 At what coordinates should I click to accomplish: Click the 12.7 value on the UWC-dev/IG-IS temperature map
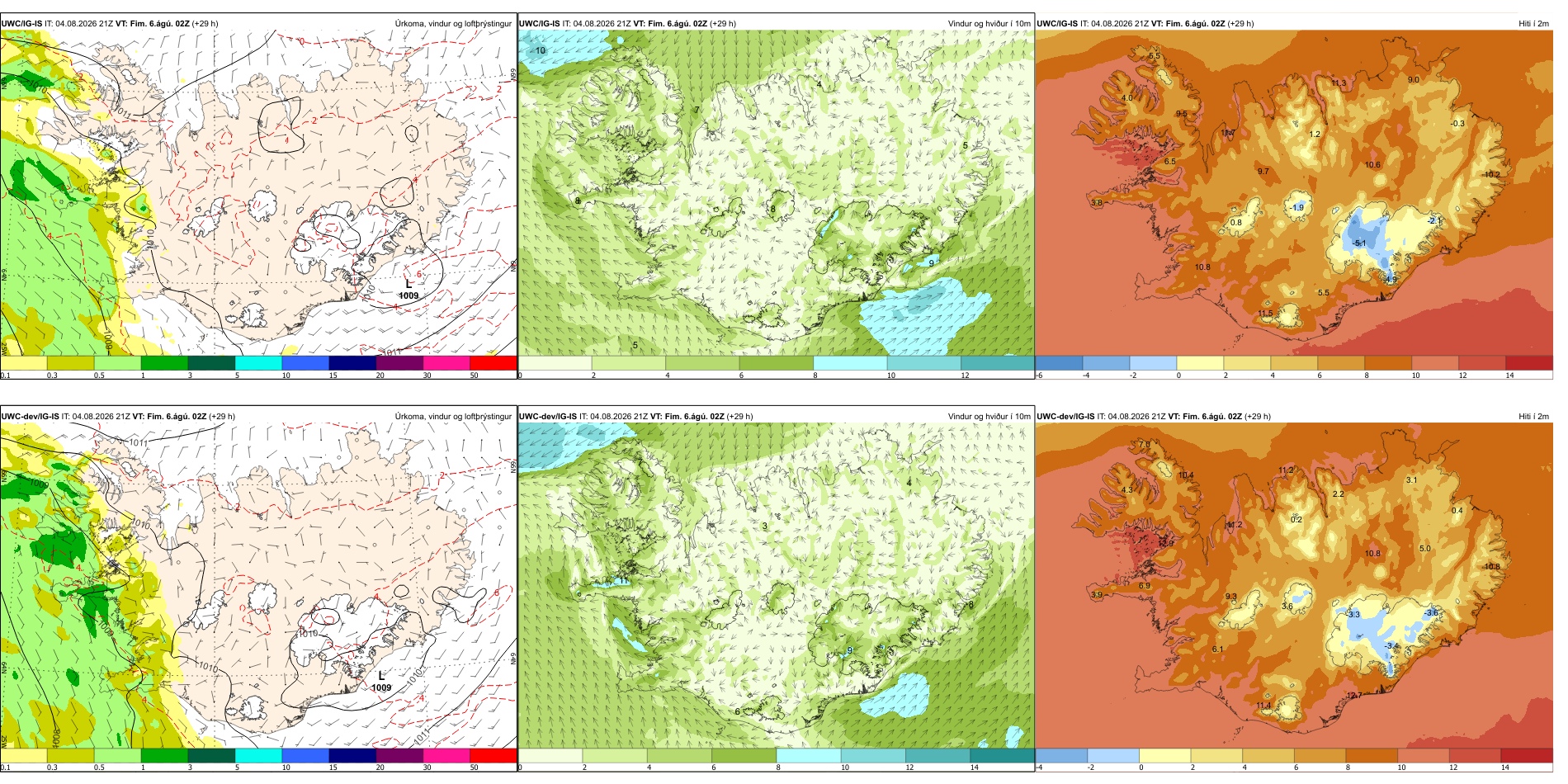[x=1354, y=695]
